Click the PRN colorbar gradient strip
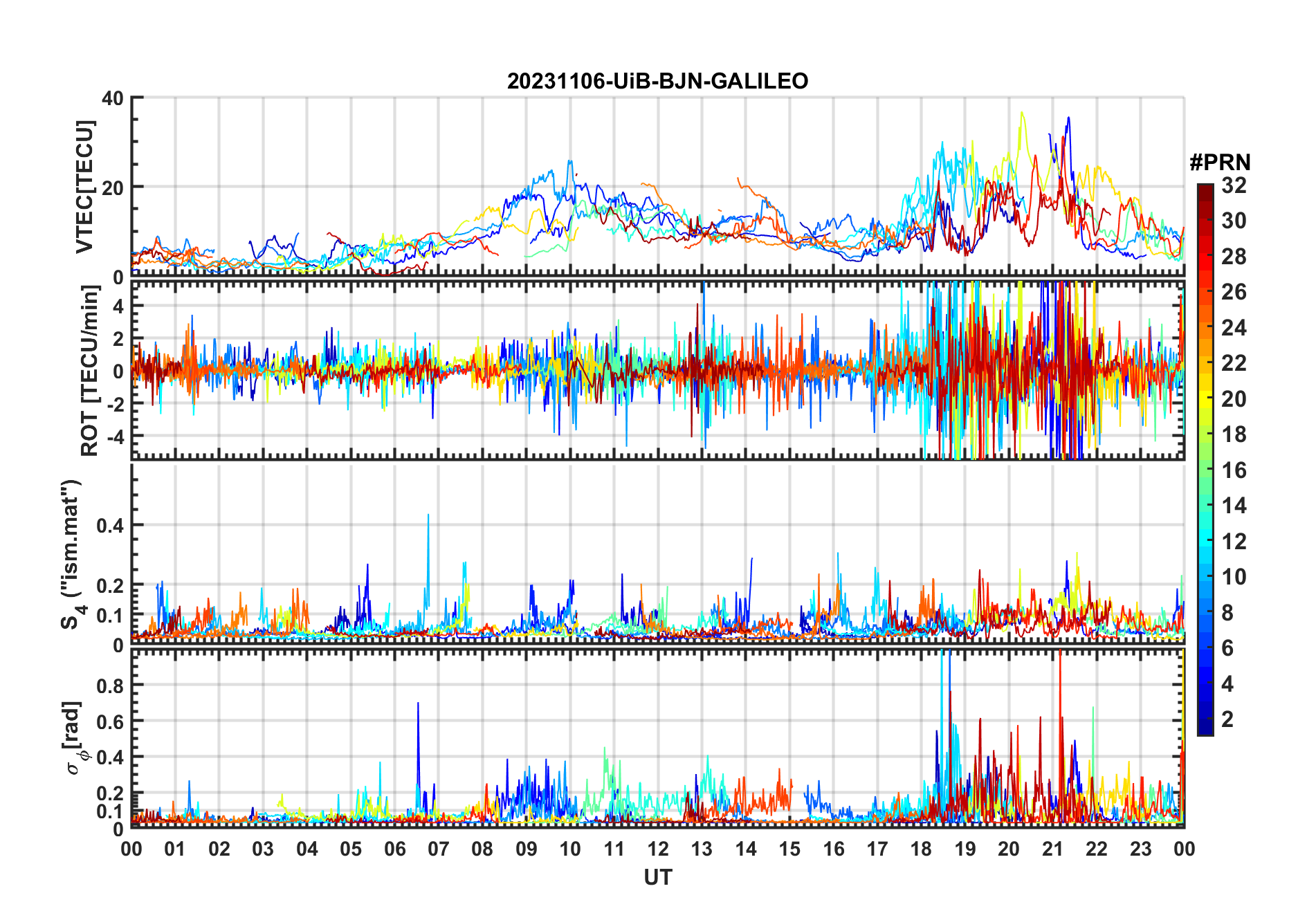The image size is (1316, 920). pyautogui.click(x=1205, y=459)
